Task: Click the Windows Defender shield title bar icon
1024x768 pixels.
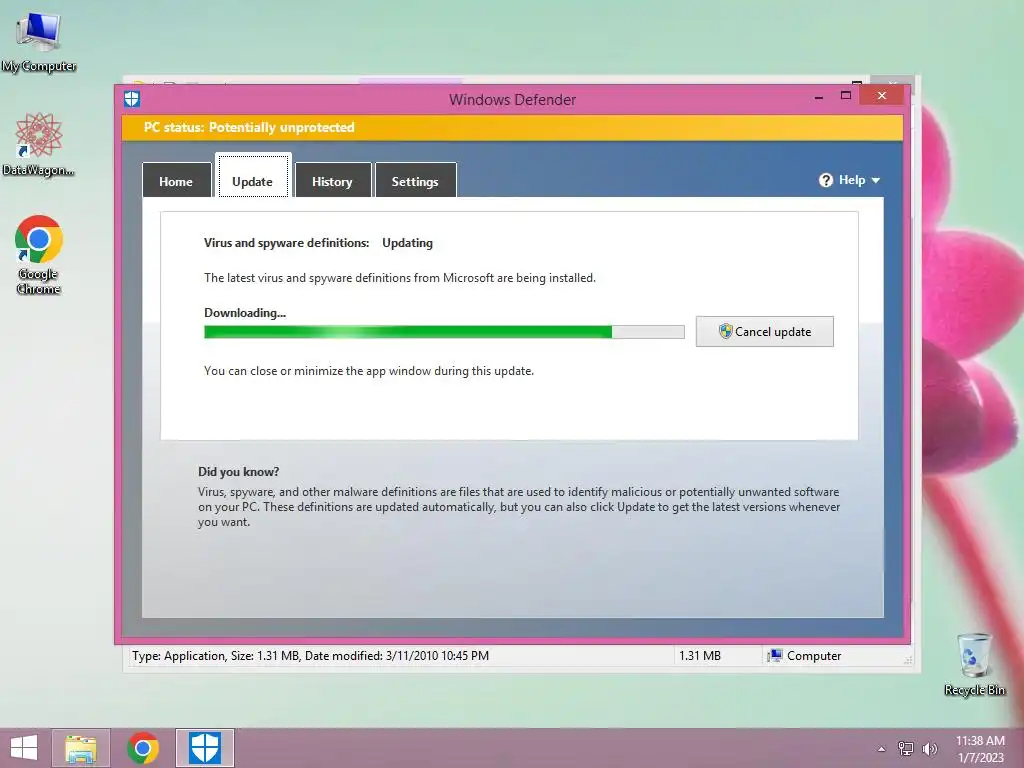Action: pos(132,99)
